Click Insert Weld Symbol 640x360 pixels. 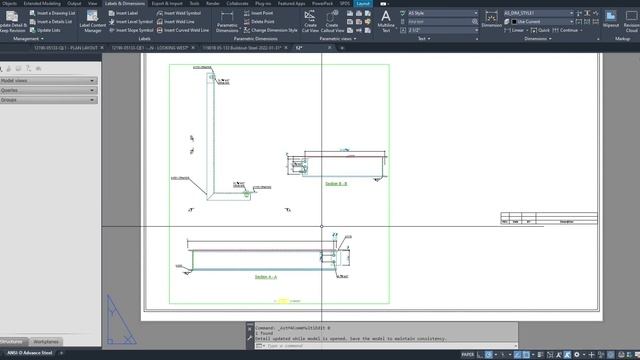click(179, 13)
